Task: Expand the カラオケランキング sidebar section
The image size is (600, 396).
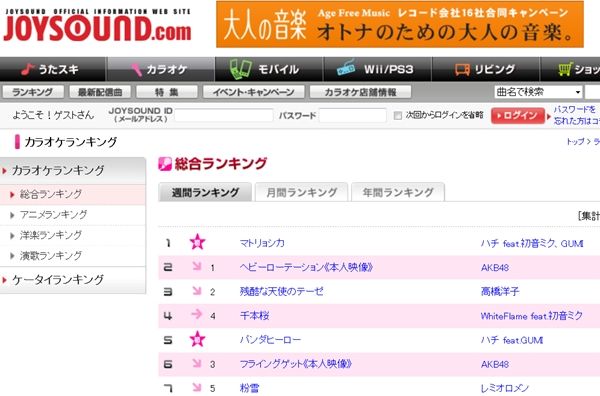Action: 73,171
